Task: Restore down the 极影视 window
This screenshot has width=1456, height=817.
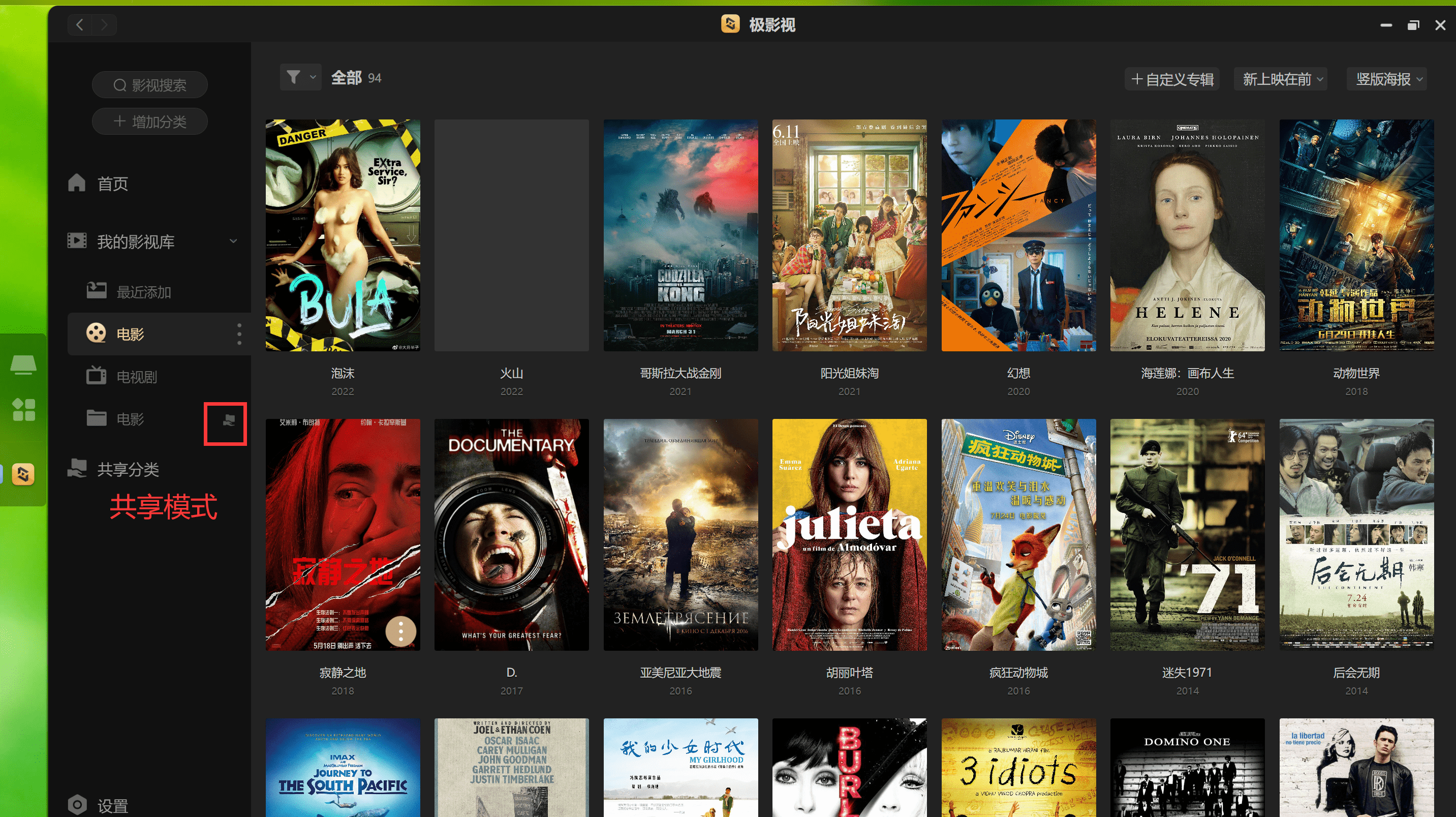Action: point(1413,25)
